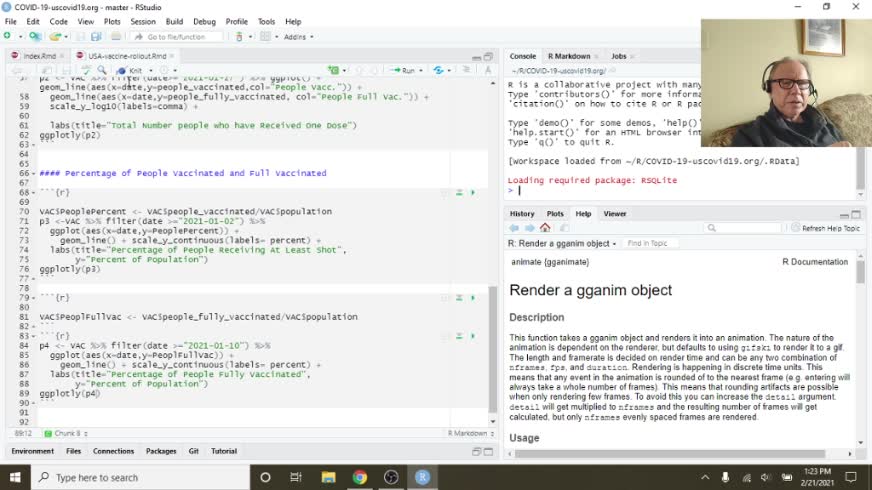Click the find/replace magnifier icon
Viewport: 872px width, 490px height.
[102, 71]
